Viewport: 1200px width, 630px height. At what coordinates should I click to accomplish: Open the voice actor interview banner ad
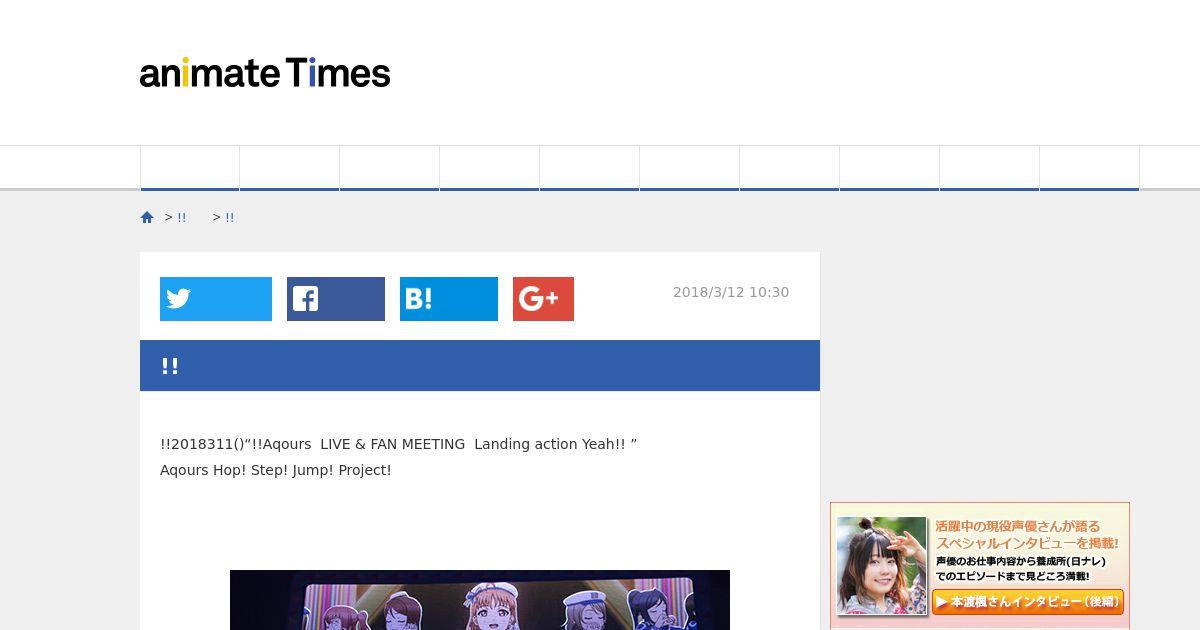(980, 566)
